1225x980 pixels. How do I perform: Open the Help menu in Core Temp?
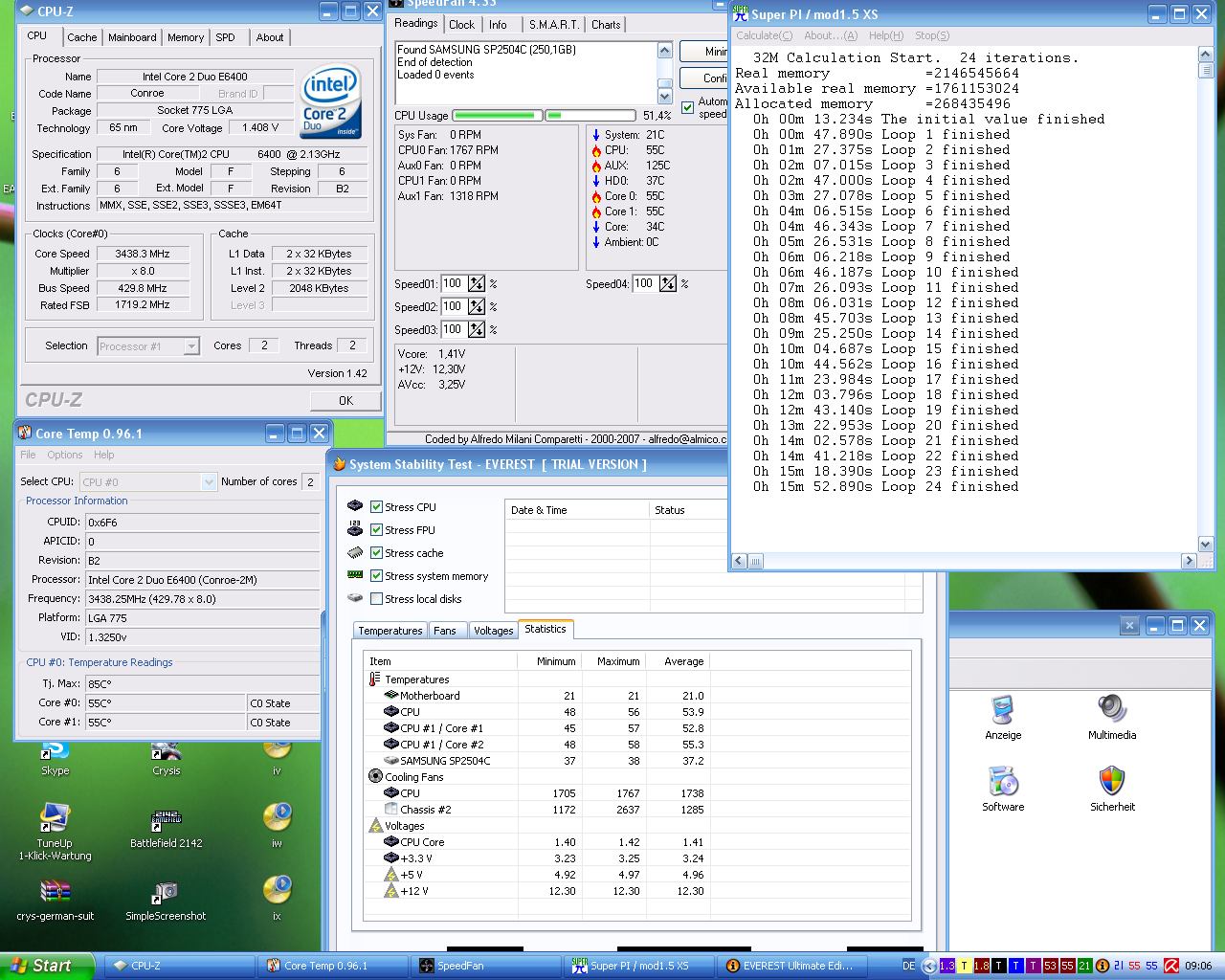click(103, 455)
